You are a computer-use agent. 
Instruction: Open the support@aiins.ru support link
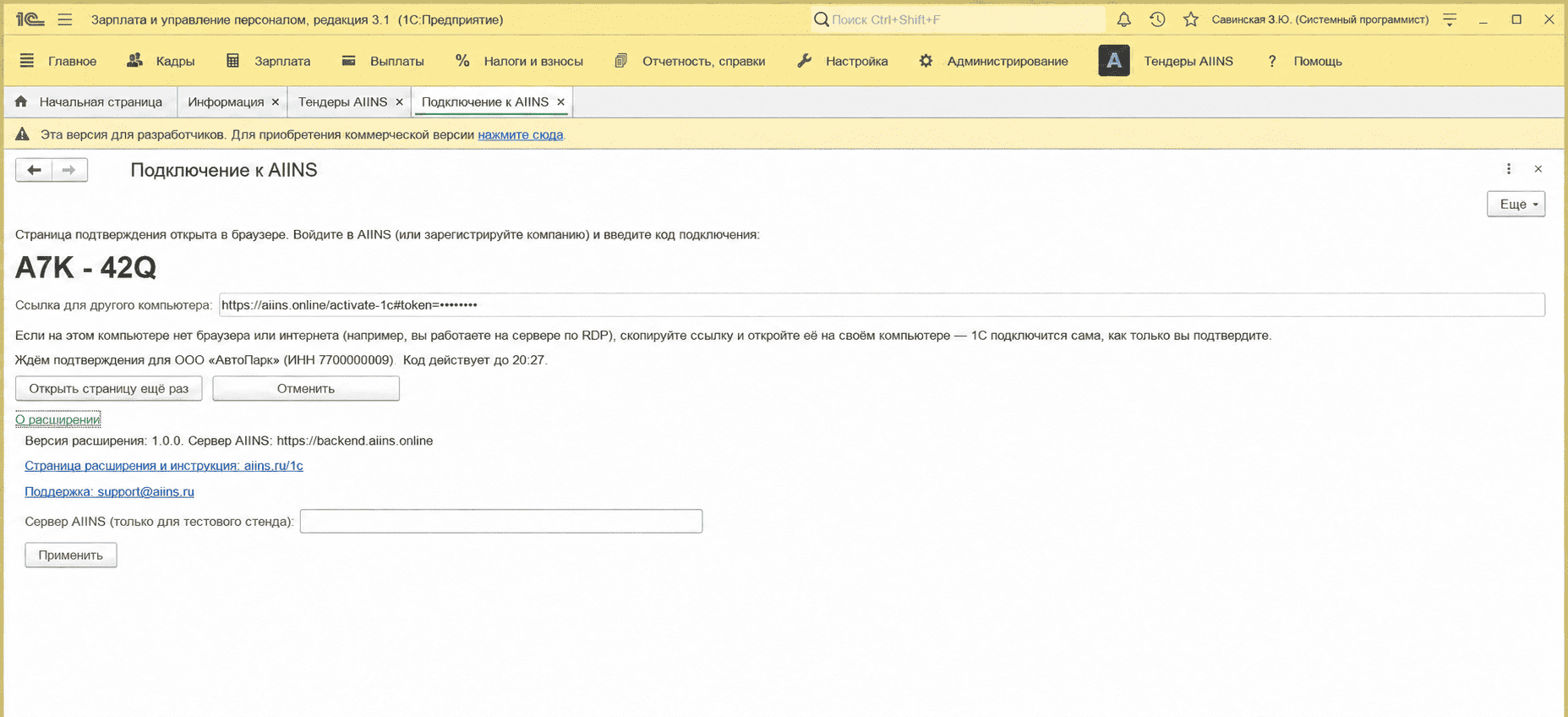[x=109, y=491]
